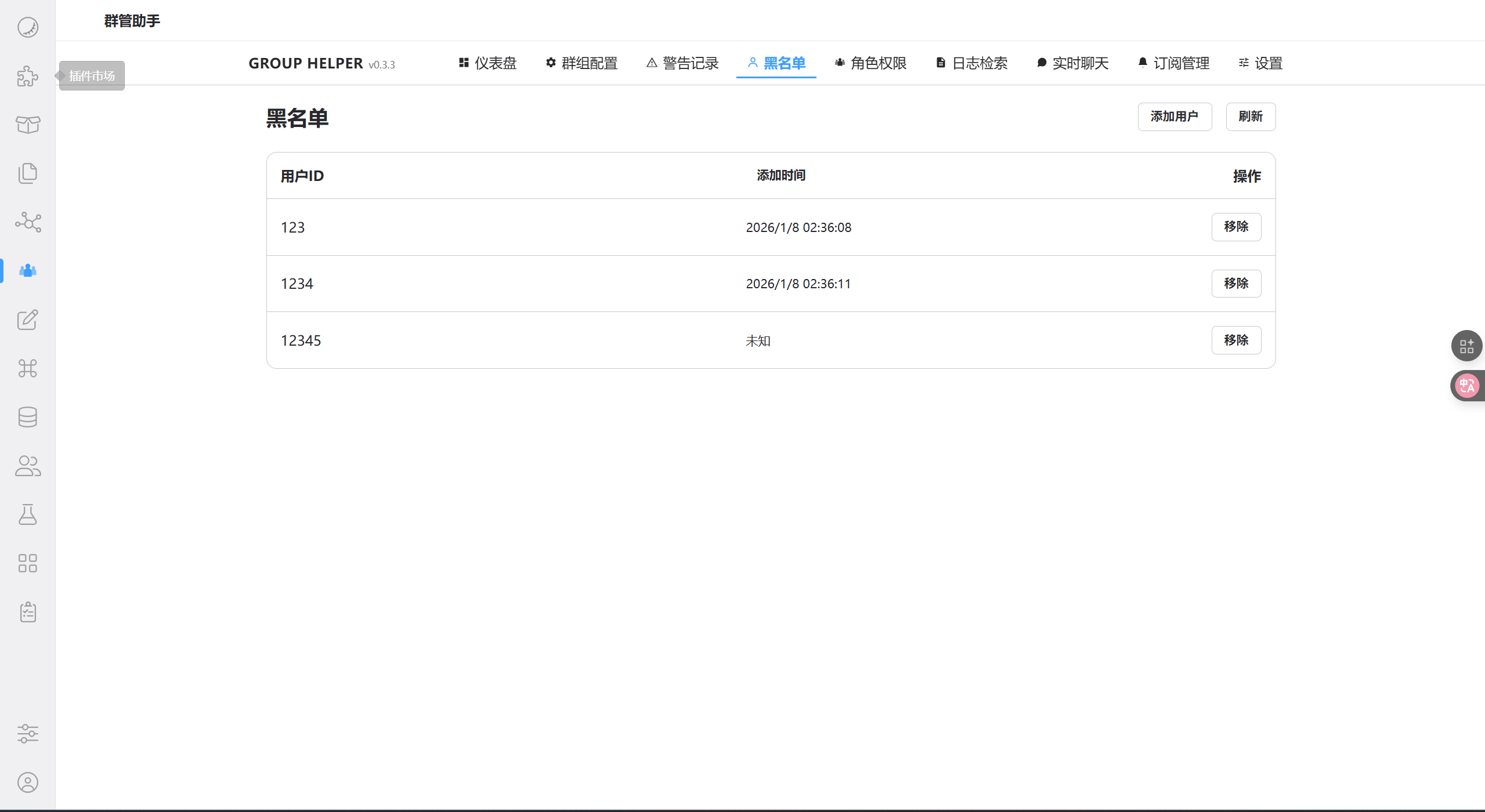Select the database cylinder sidebar icon
The image size is (1485, 812).
point(27,417)
